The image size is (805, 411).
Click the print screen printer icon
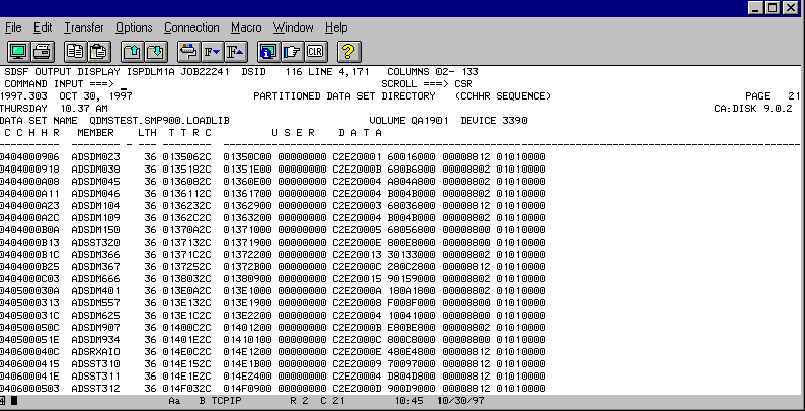point(43,52)
